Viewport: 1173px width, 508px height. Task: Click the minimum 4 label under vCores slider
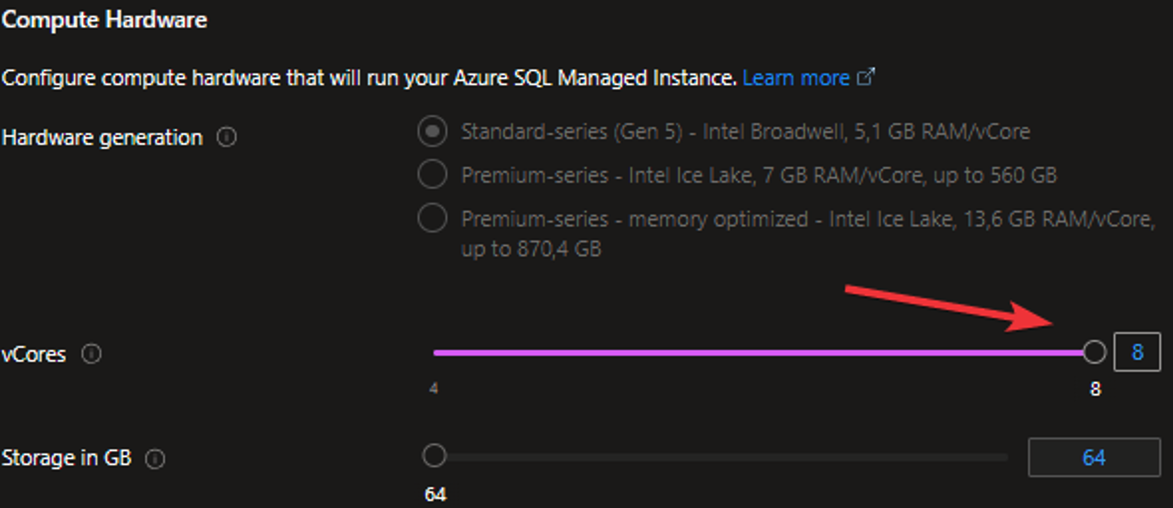(x=434, y=388)
